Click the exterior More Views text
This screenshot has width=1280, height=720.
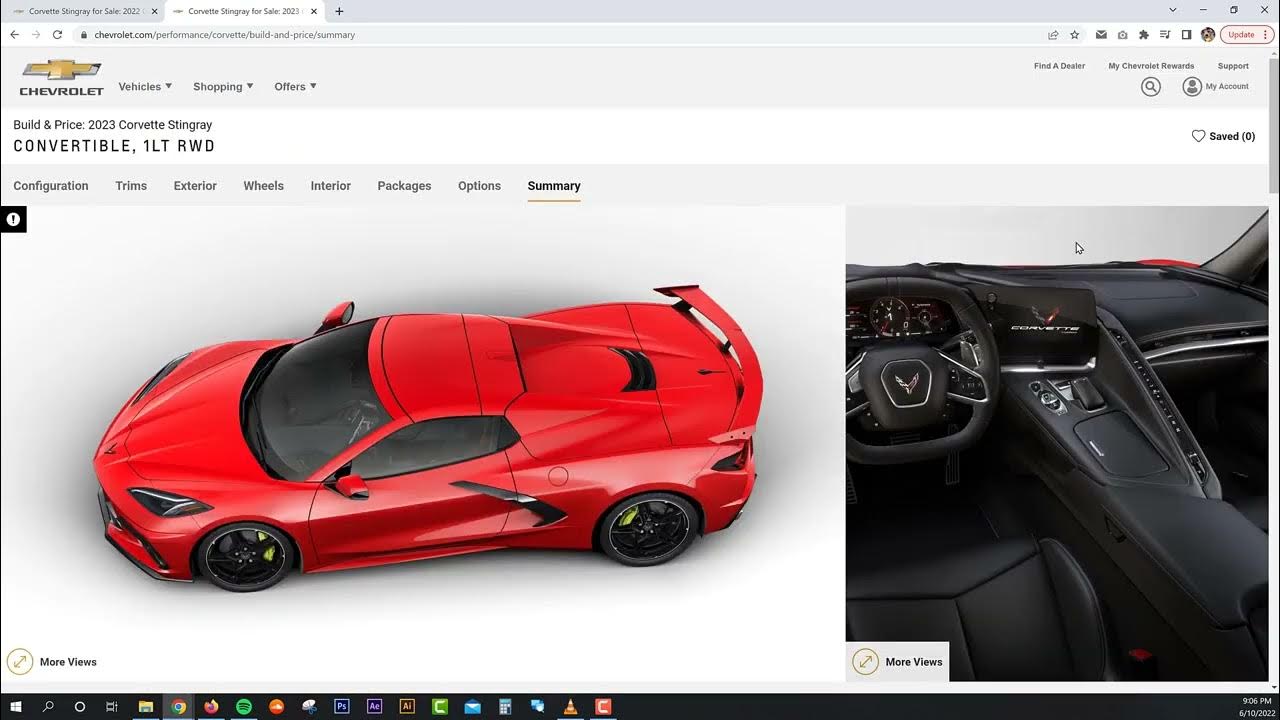[68, 662]
